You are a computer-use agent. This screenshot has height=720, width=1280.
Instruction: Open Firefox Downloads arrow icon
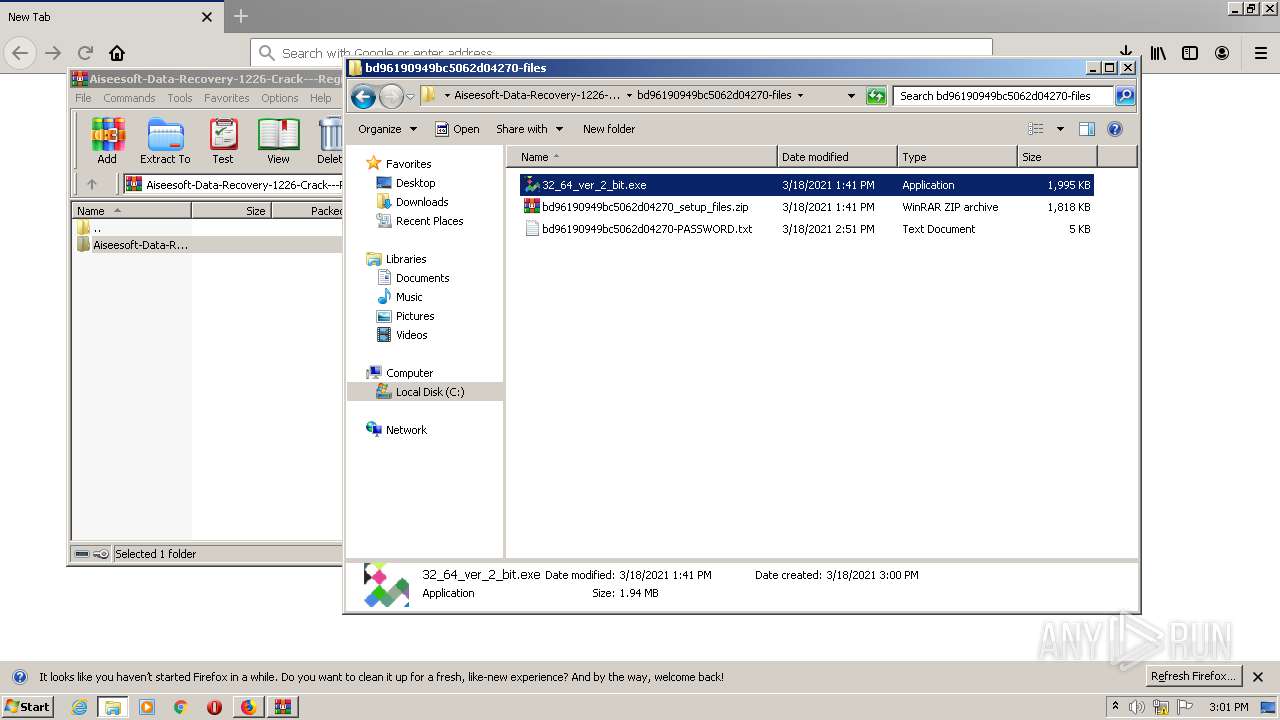tap(1126, 53)
